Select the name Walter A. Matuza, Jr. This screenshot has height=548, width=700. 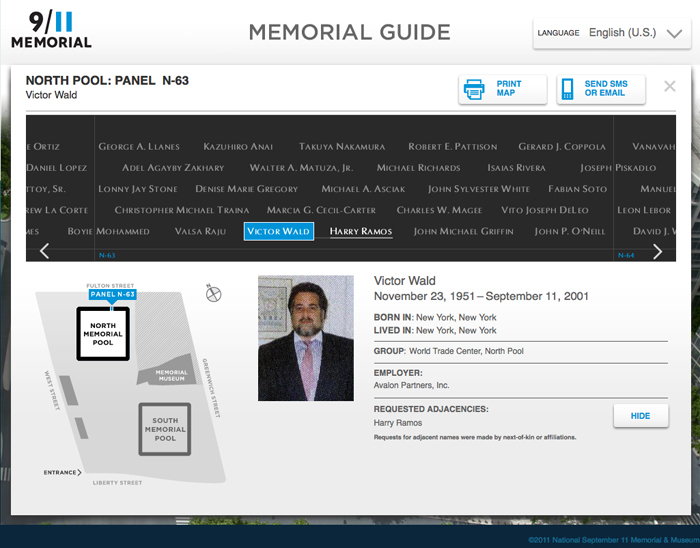[301, 168]
